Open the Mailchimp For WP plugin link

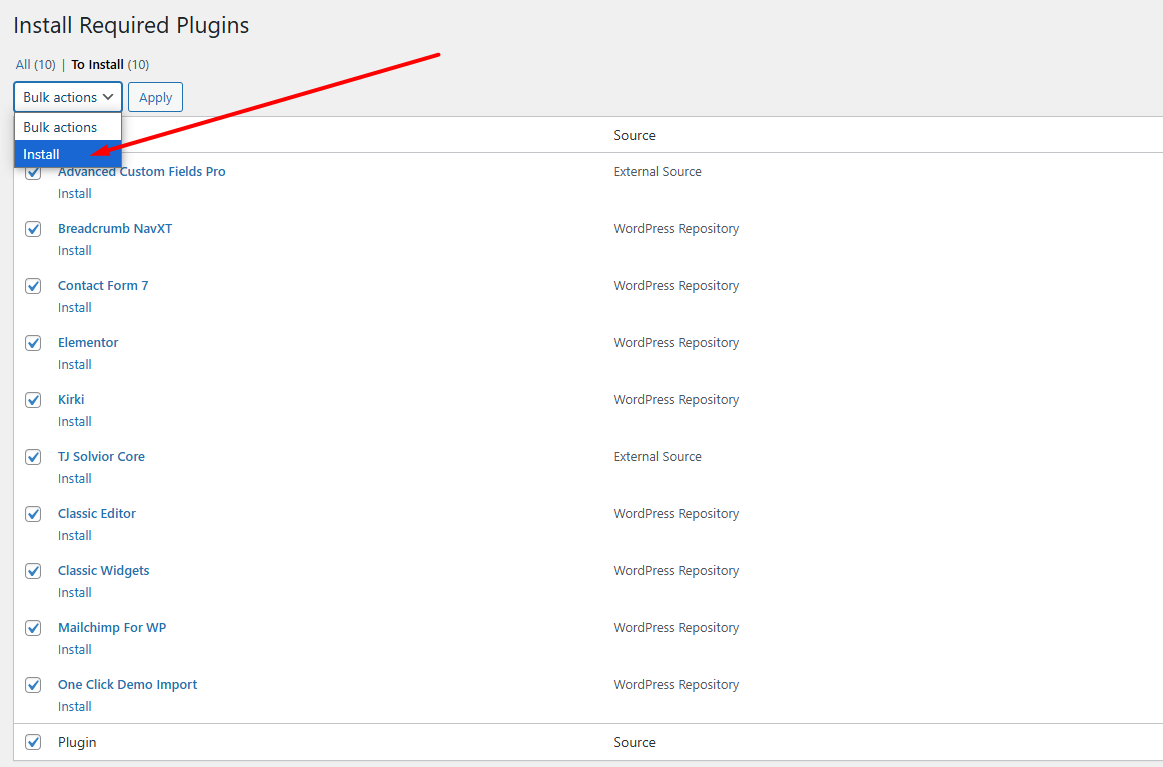[x=112, y=628]
